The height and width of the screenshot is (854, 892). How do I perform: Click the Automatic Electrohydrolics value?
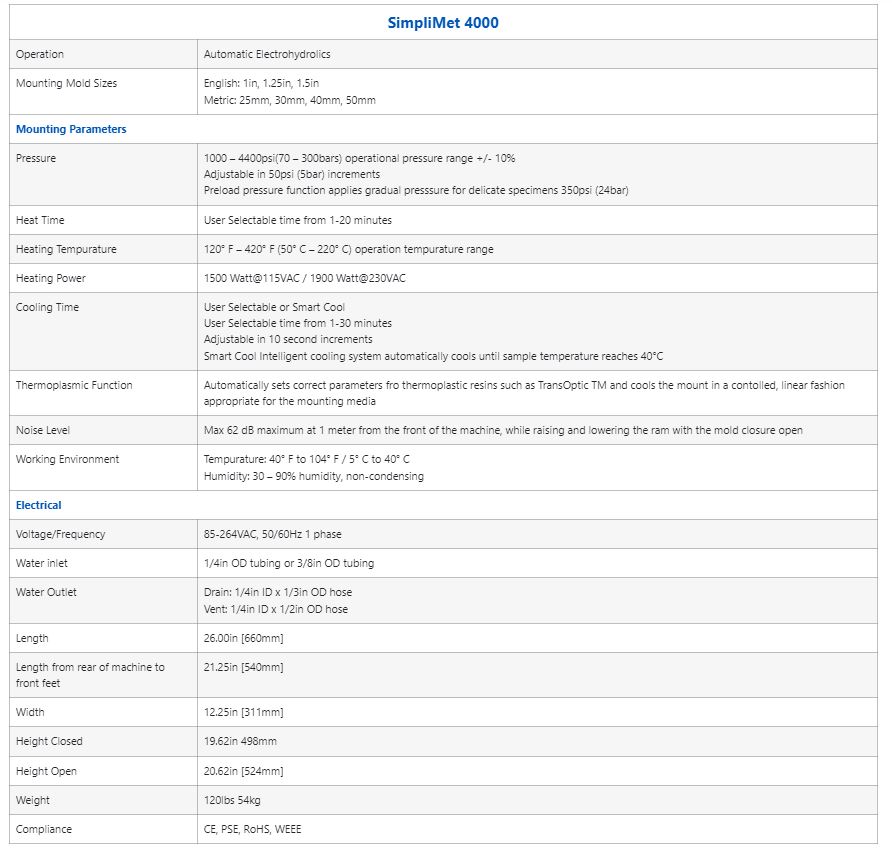pyautogui.click(x=267, y=54)
